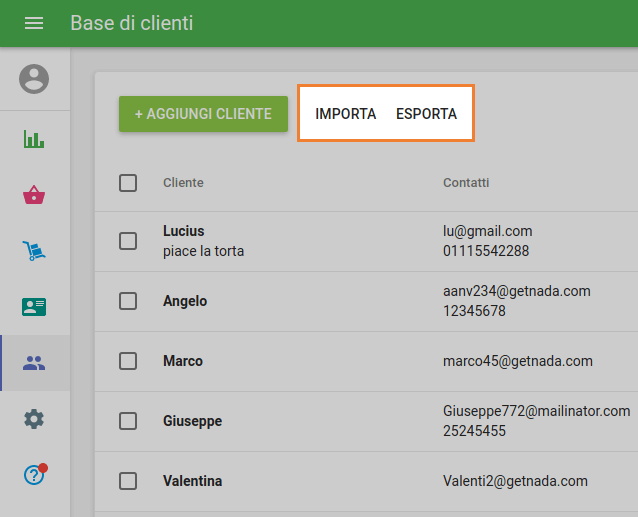Click the Esporta button
This screenshot has height=517, width=638.
coord(426,114)
